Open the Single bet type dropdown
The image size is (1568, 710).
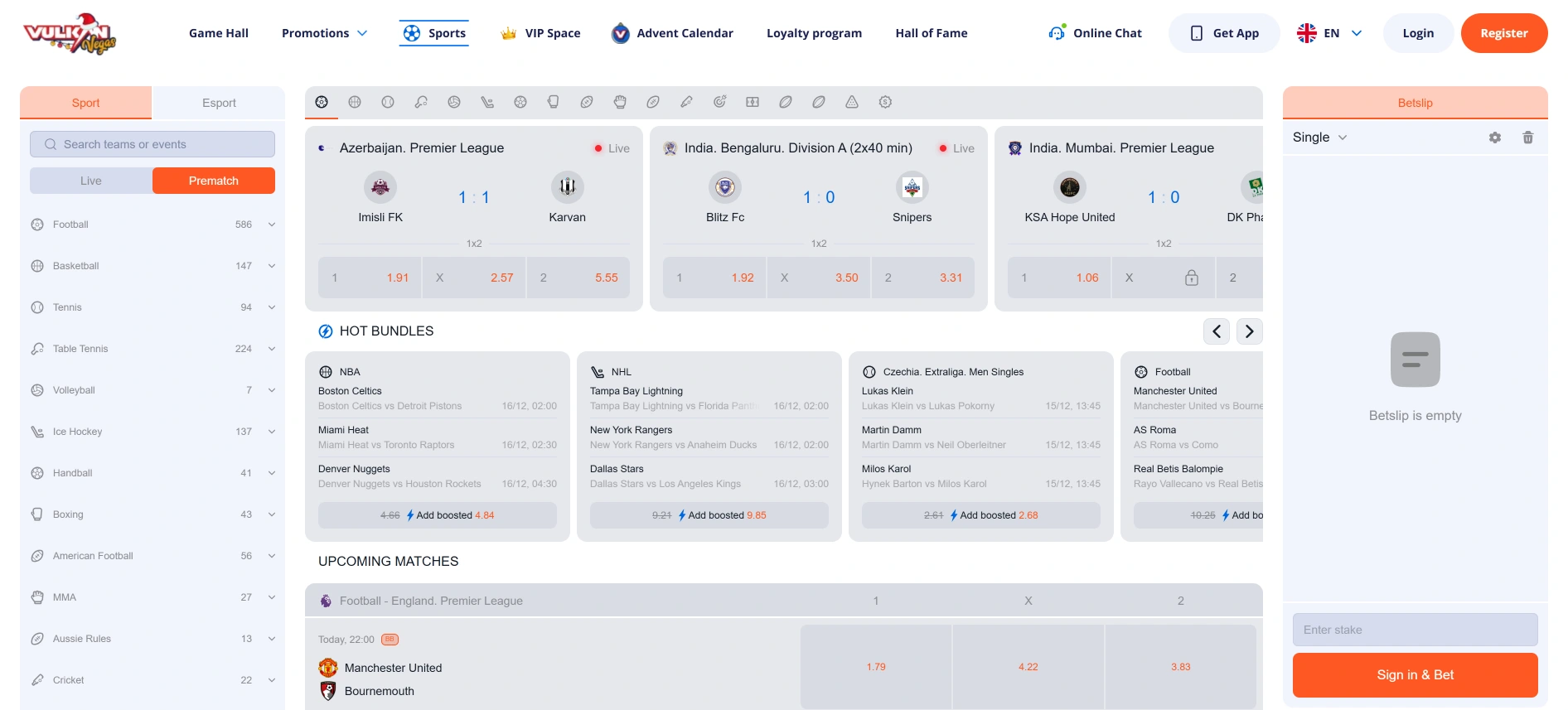pyautogui.click(x=1319, y=138)
